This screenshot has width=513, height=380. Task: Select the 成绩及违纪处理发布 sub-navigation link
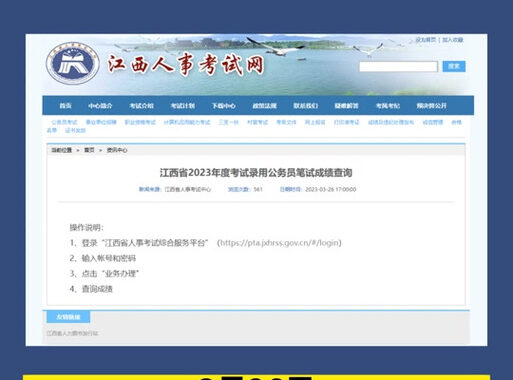(391, 122)
